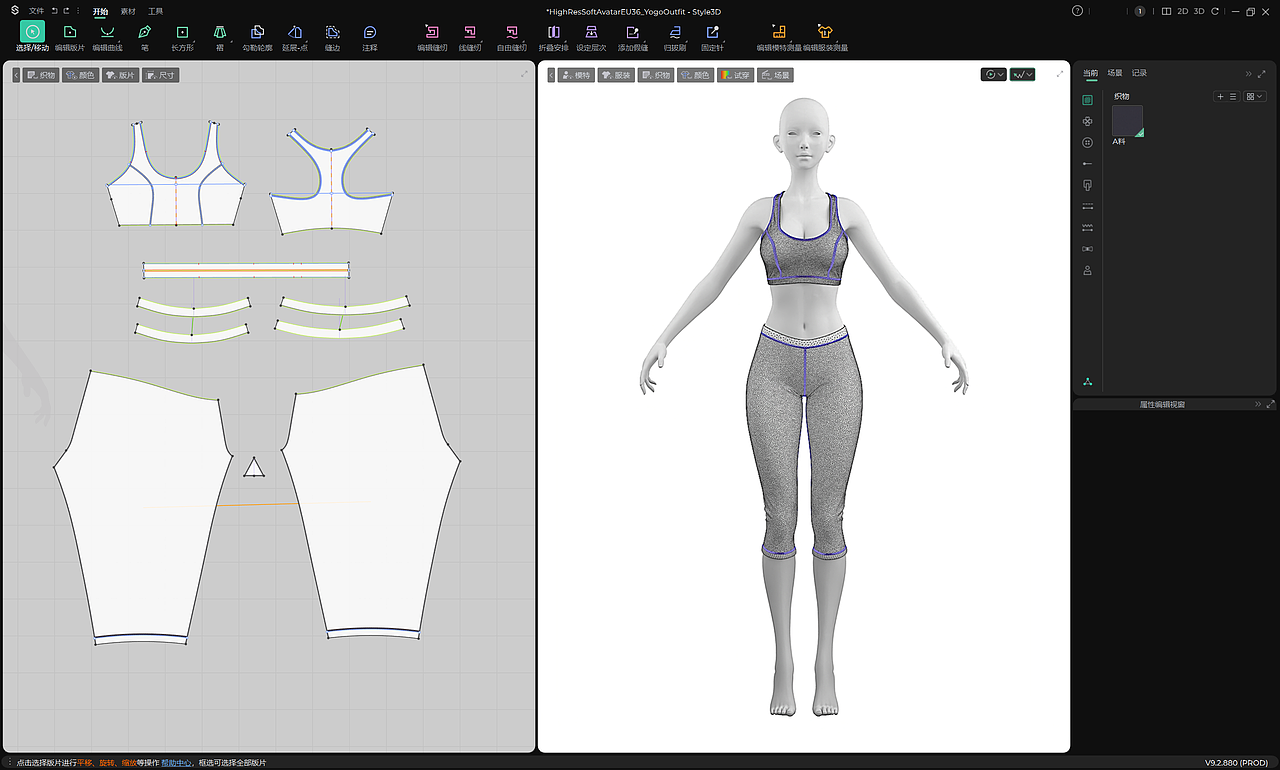
Task: Open the 场景 tab in the right panel
Action: pyautogui.click(x=1114, y=73)
